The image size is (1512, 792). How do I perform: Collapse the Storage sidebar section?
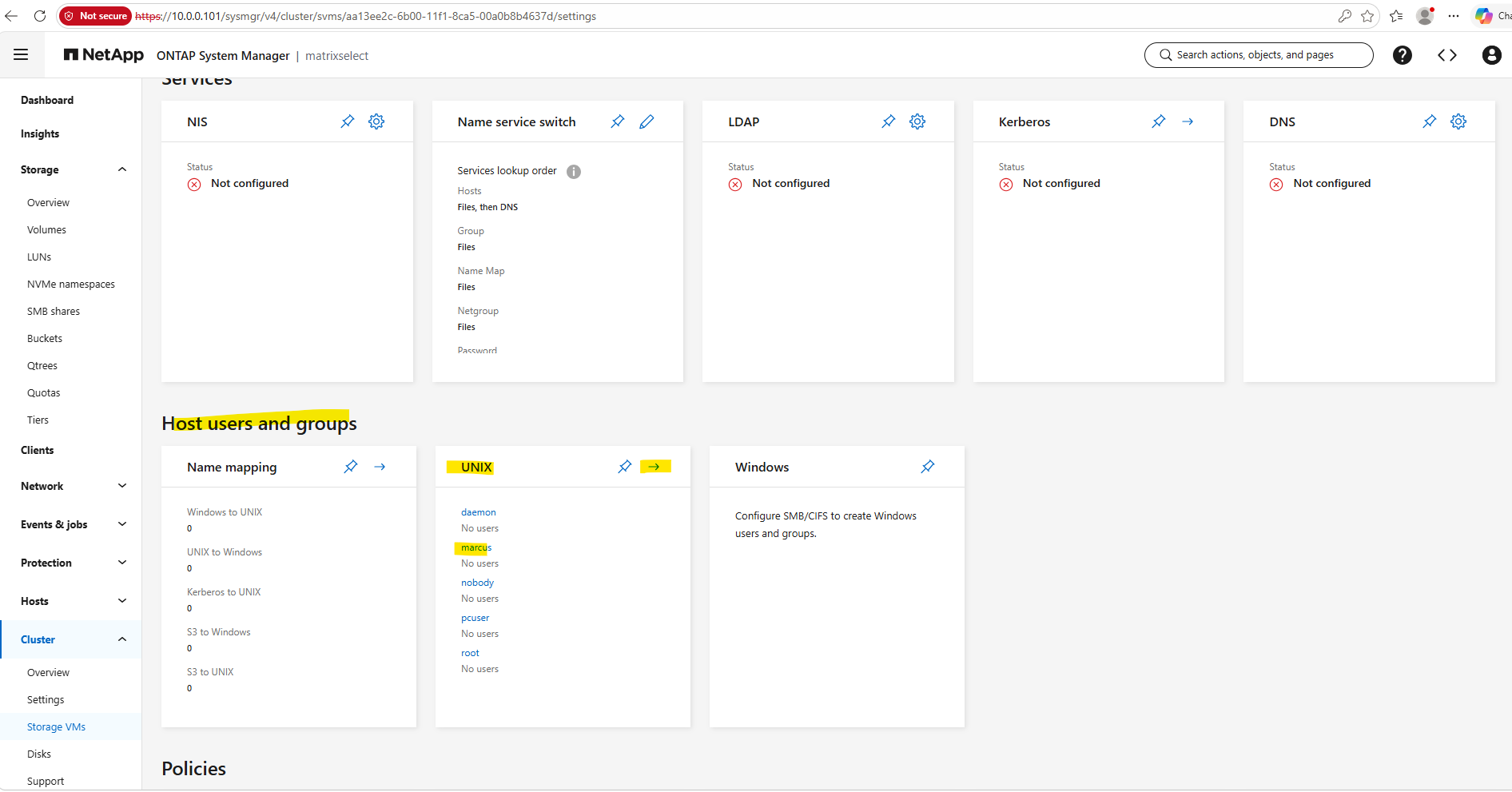click(x=122, y=169)
